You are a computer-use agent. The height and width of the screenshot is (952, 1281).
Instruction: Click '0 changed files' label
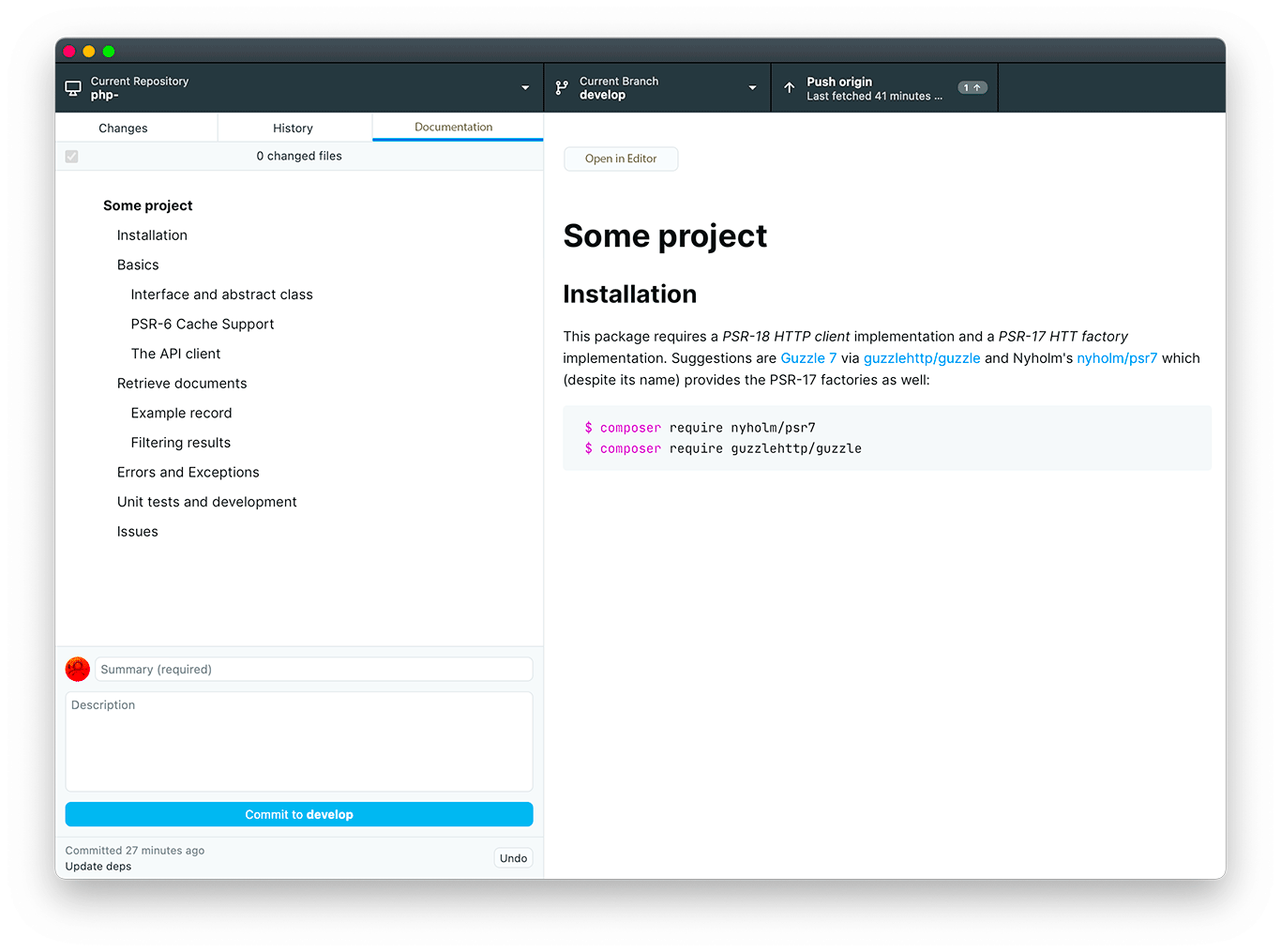[299, 157]
